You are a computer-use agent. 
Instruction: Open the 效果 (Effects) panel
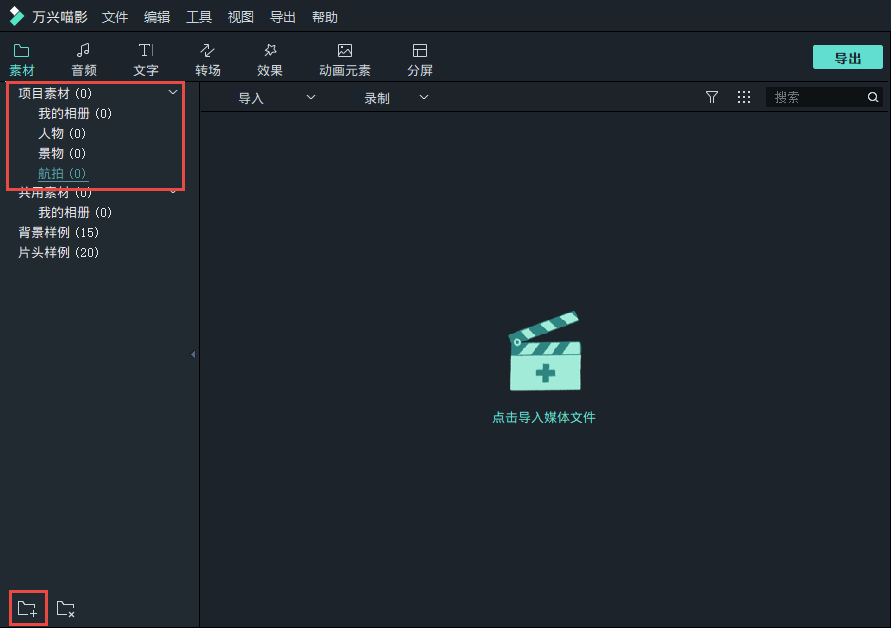click(x=270, y=59)
